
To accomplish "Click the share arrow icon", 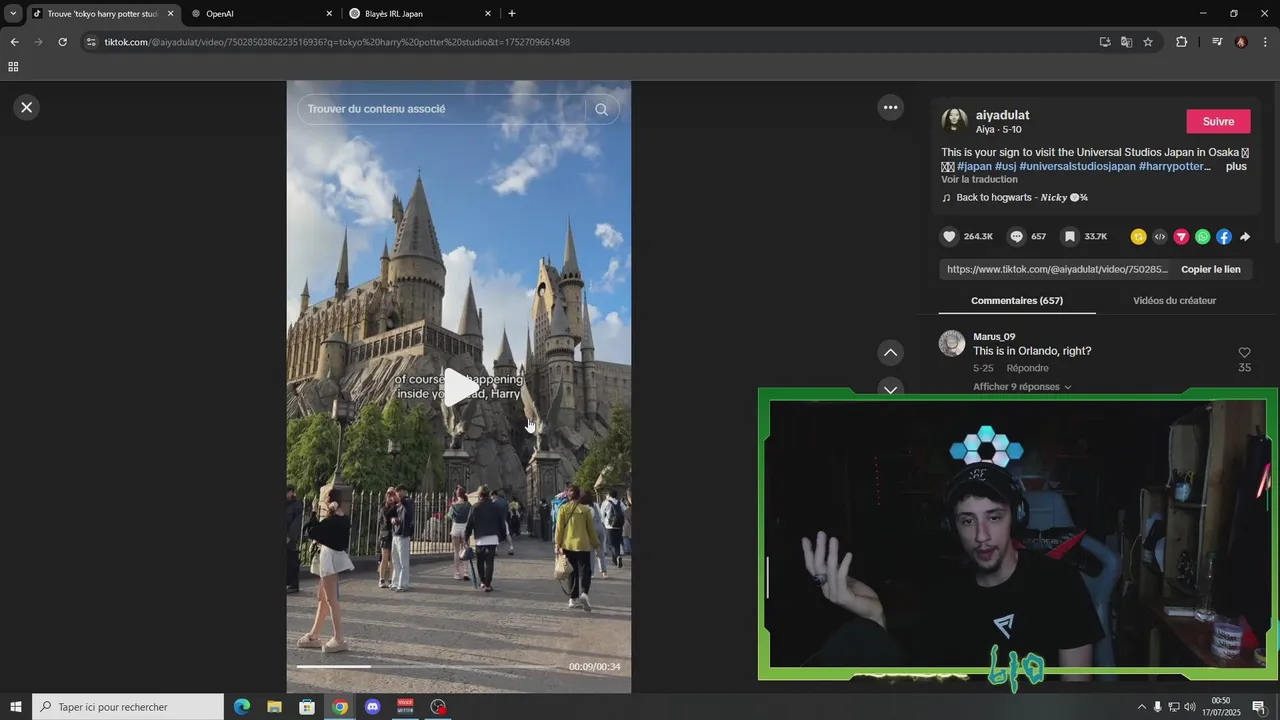I will [1245, 237].
